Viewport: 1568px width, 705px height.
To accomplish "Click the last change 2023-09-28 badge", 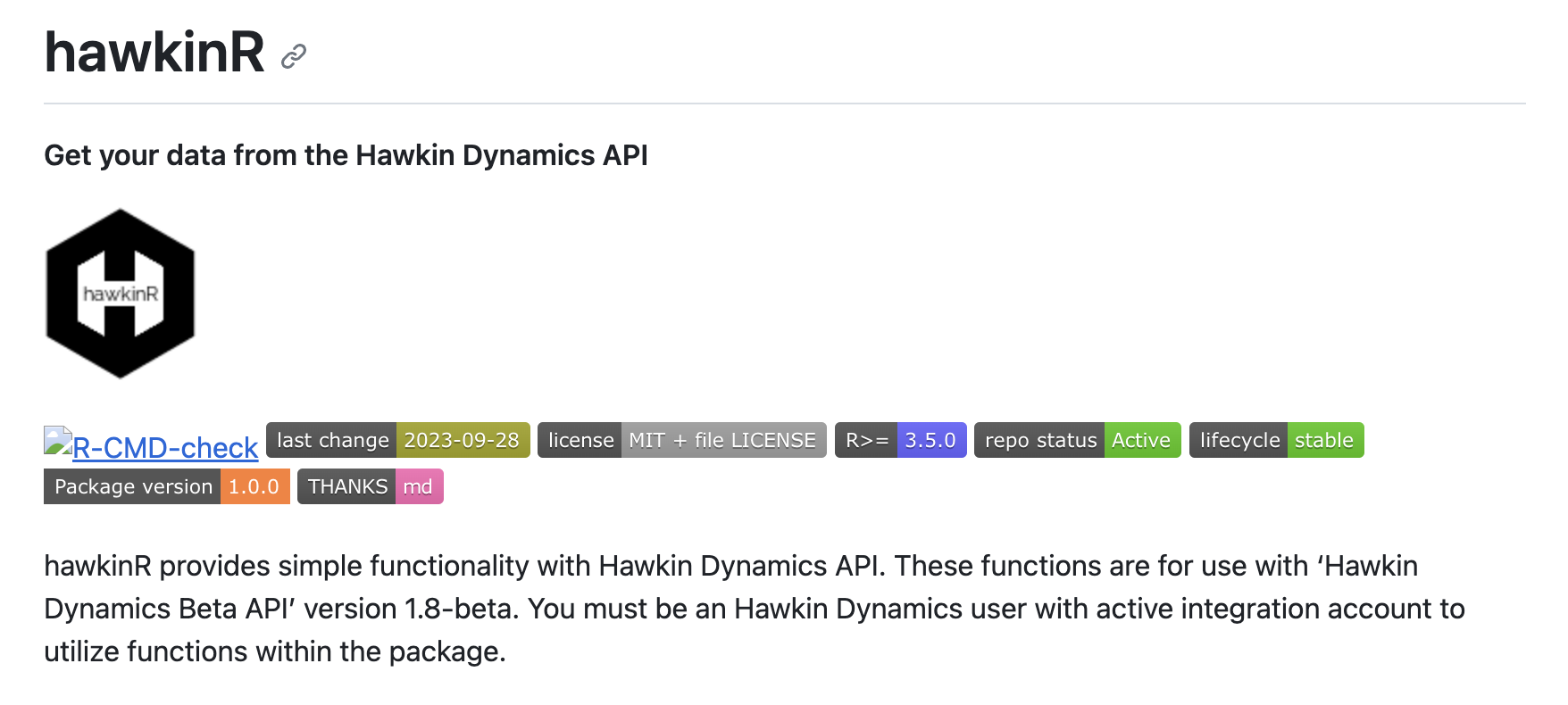I will (398, 440).
